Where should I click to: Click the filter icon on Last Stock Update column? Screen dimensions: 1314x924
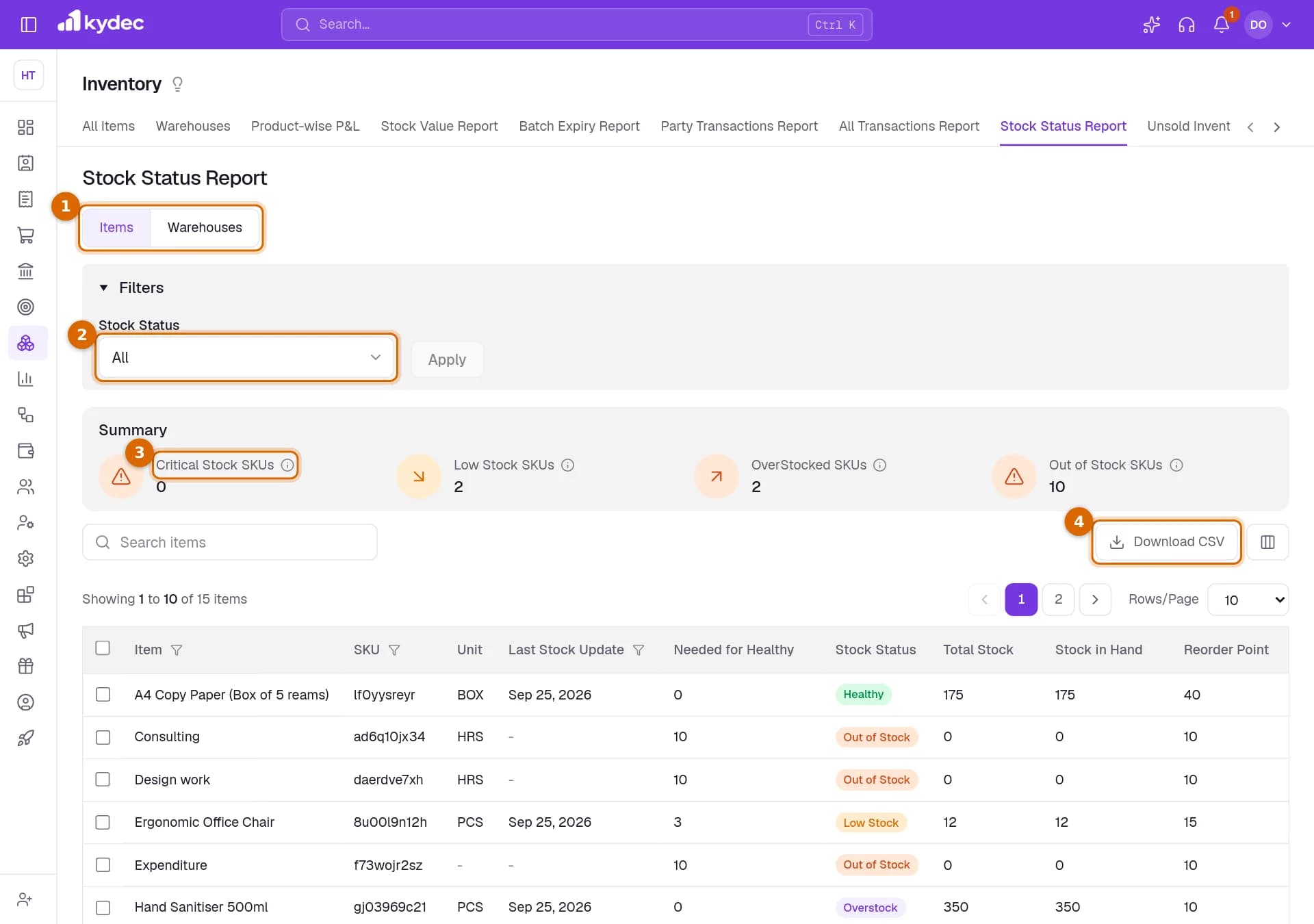639,650
